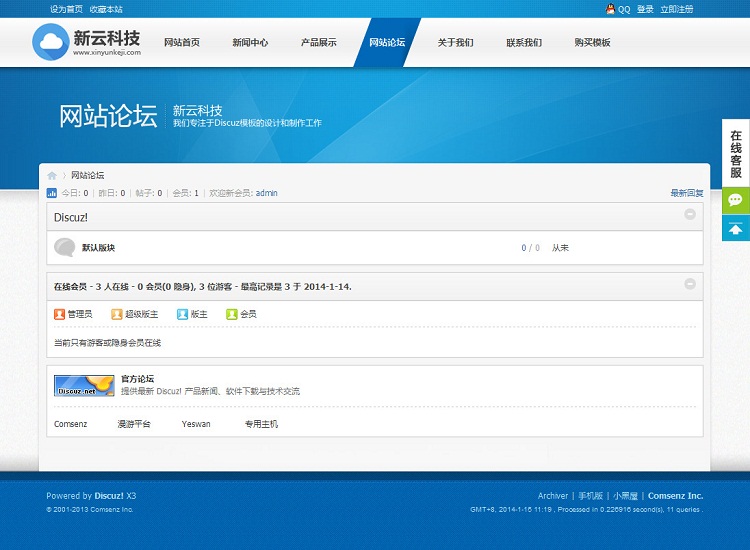Image resolution: width=750 pixels, height=550 pixels.
Task: Open the 购买模板 menu item
Action: [592, 43]
